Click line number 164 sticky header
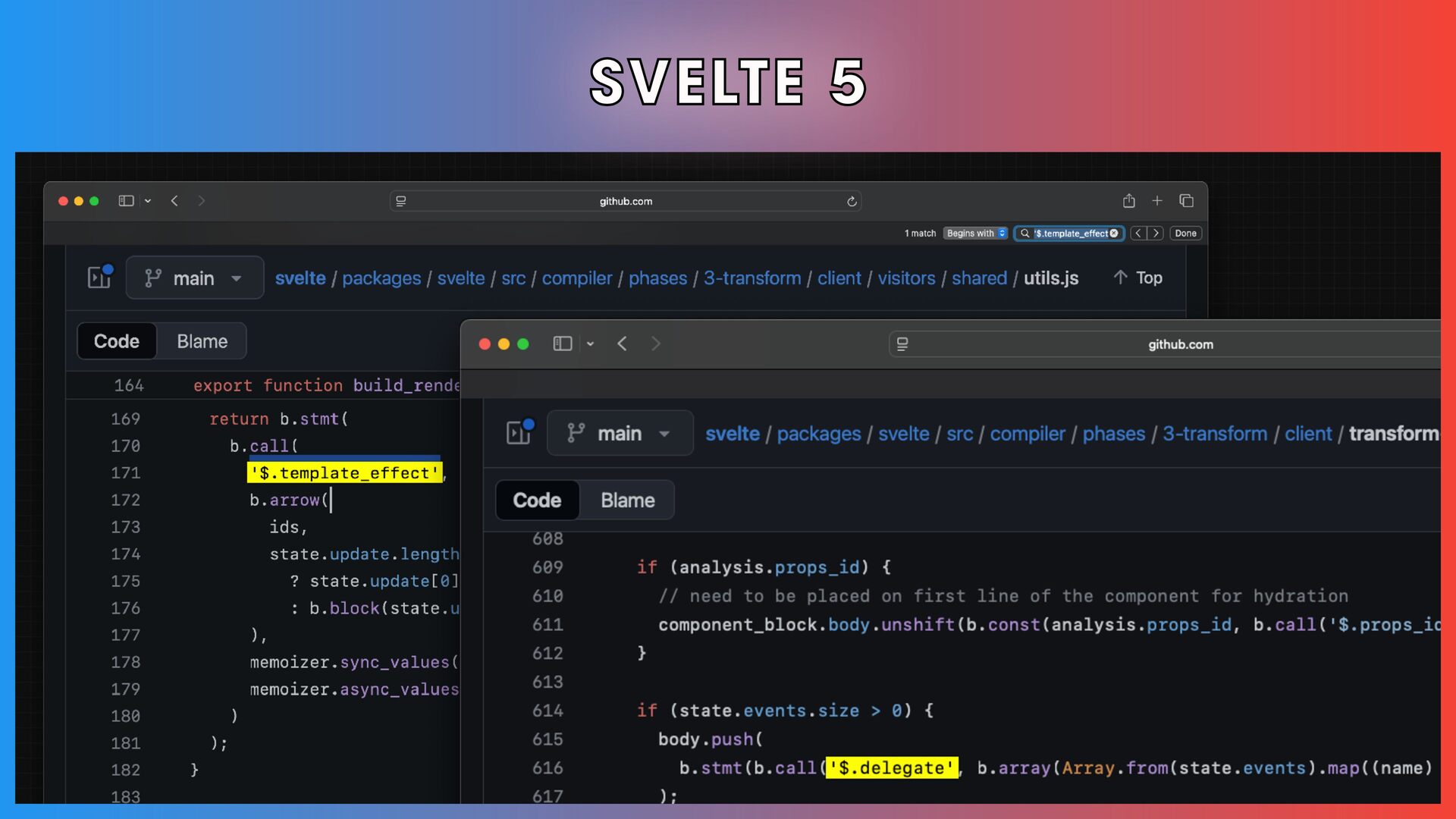 click(x=128, y=385)
